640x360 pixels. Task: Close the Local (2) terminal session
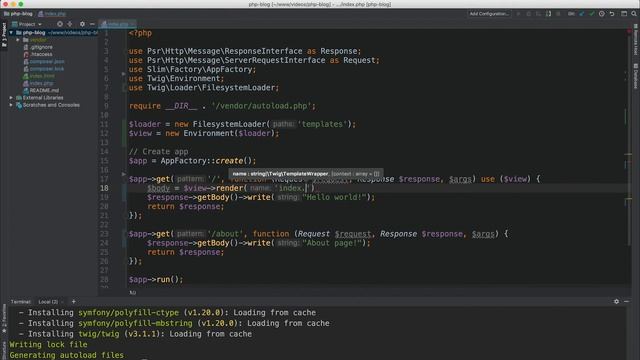[x=62, y=302]
